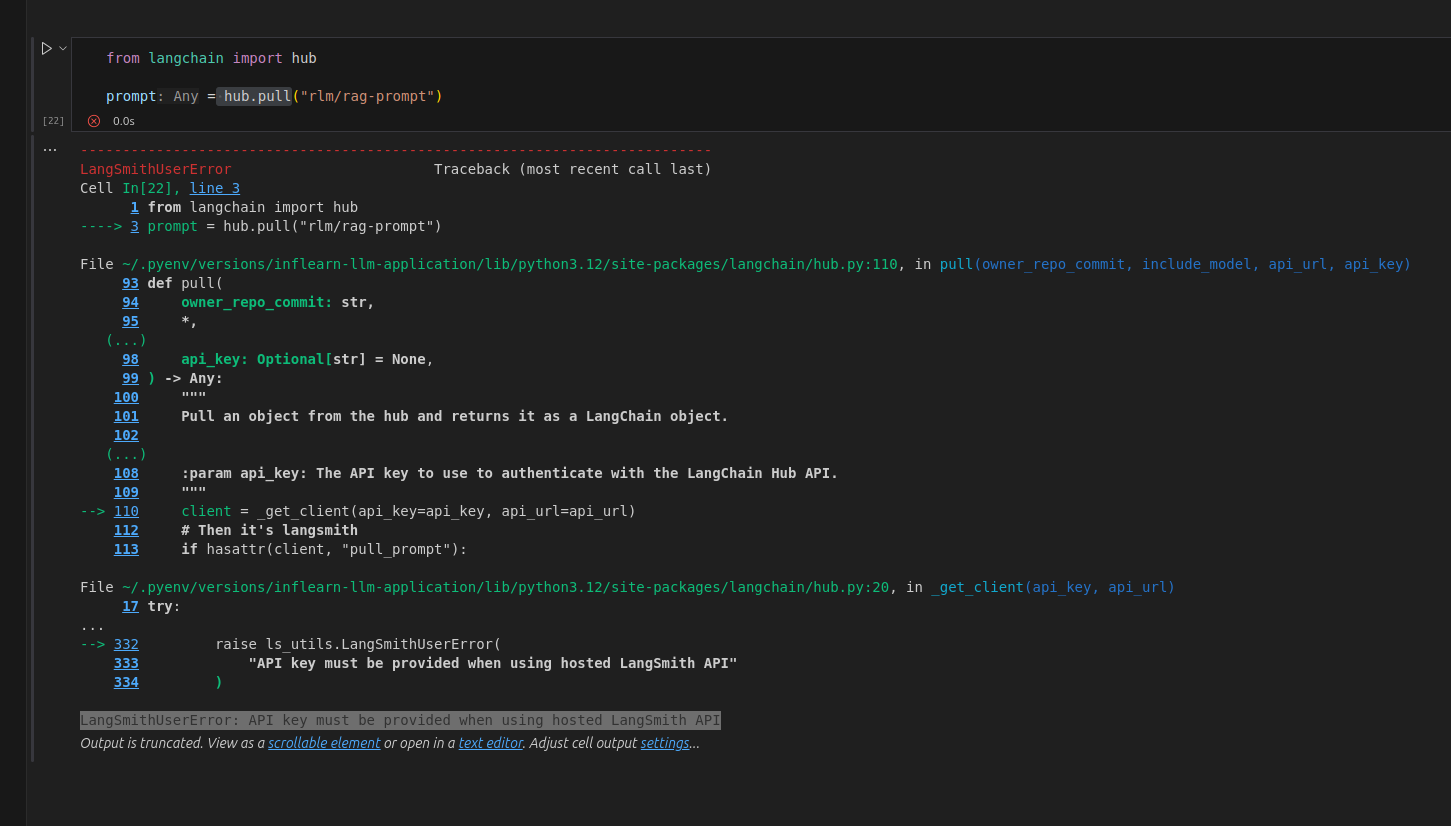Jump to hub.py line 94

(131, 302)
